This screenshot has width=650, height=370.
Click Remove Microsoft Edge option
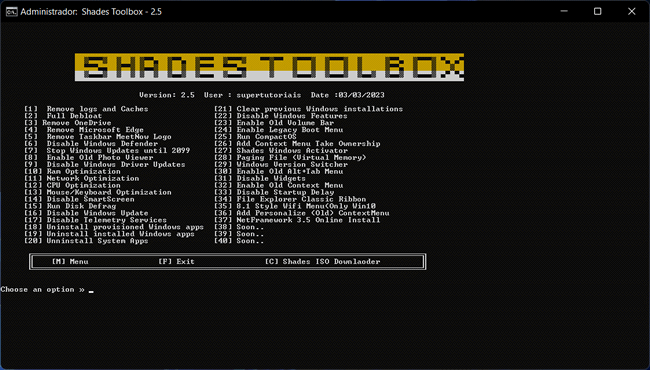pyautogui.click(x=84, y=130)
